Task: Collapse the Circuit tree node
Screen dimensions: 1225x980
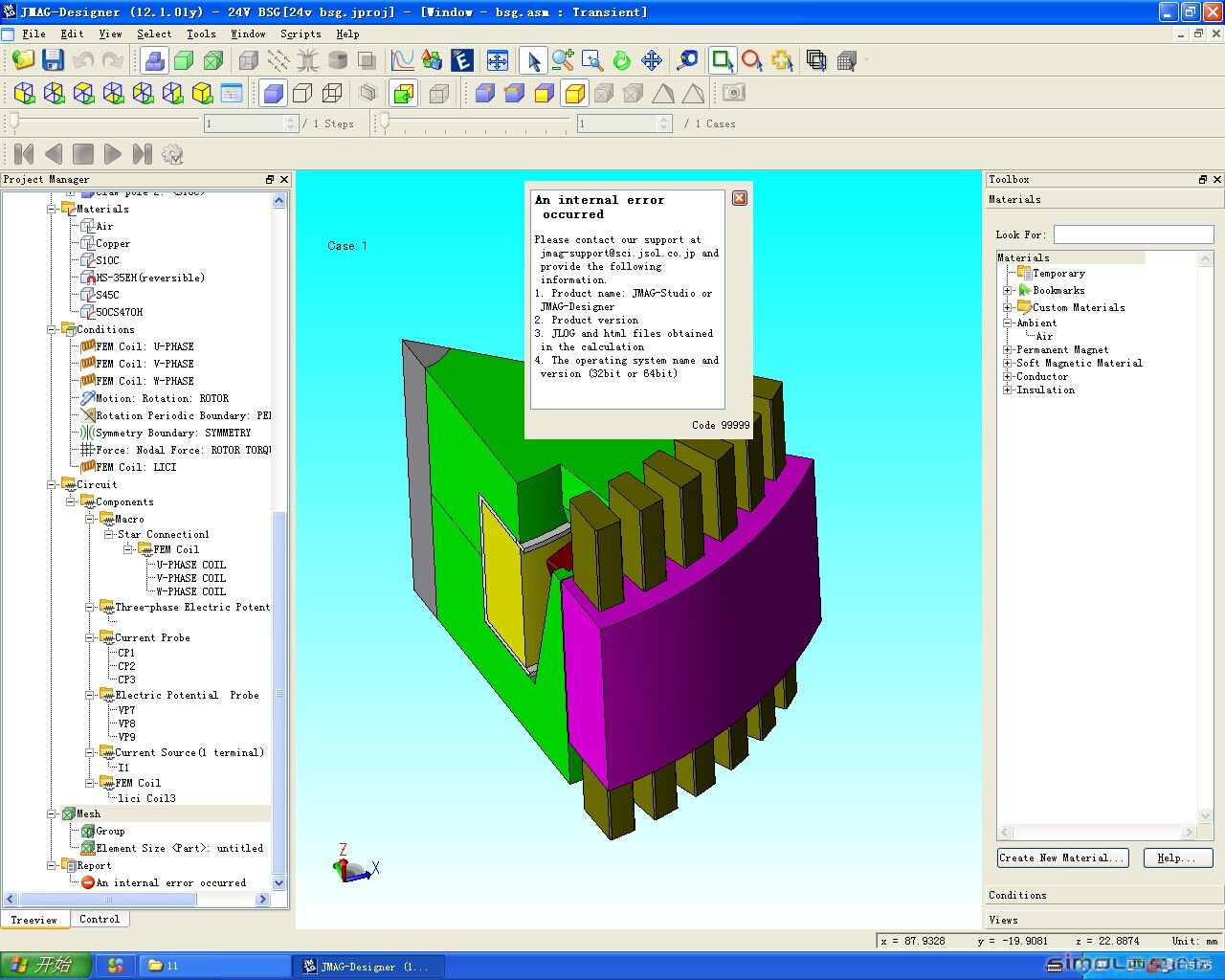Action: pyautogui.click(x=52, y=484)
